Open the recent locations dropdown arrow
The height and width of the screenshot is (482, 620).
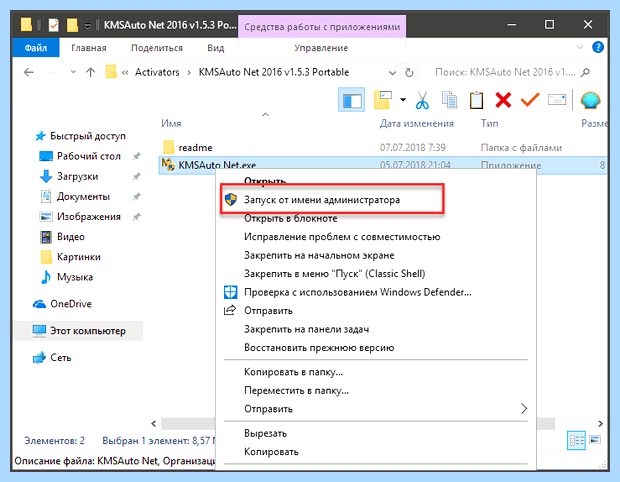[73, 72]
